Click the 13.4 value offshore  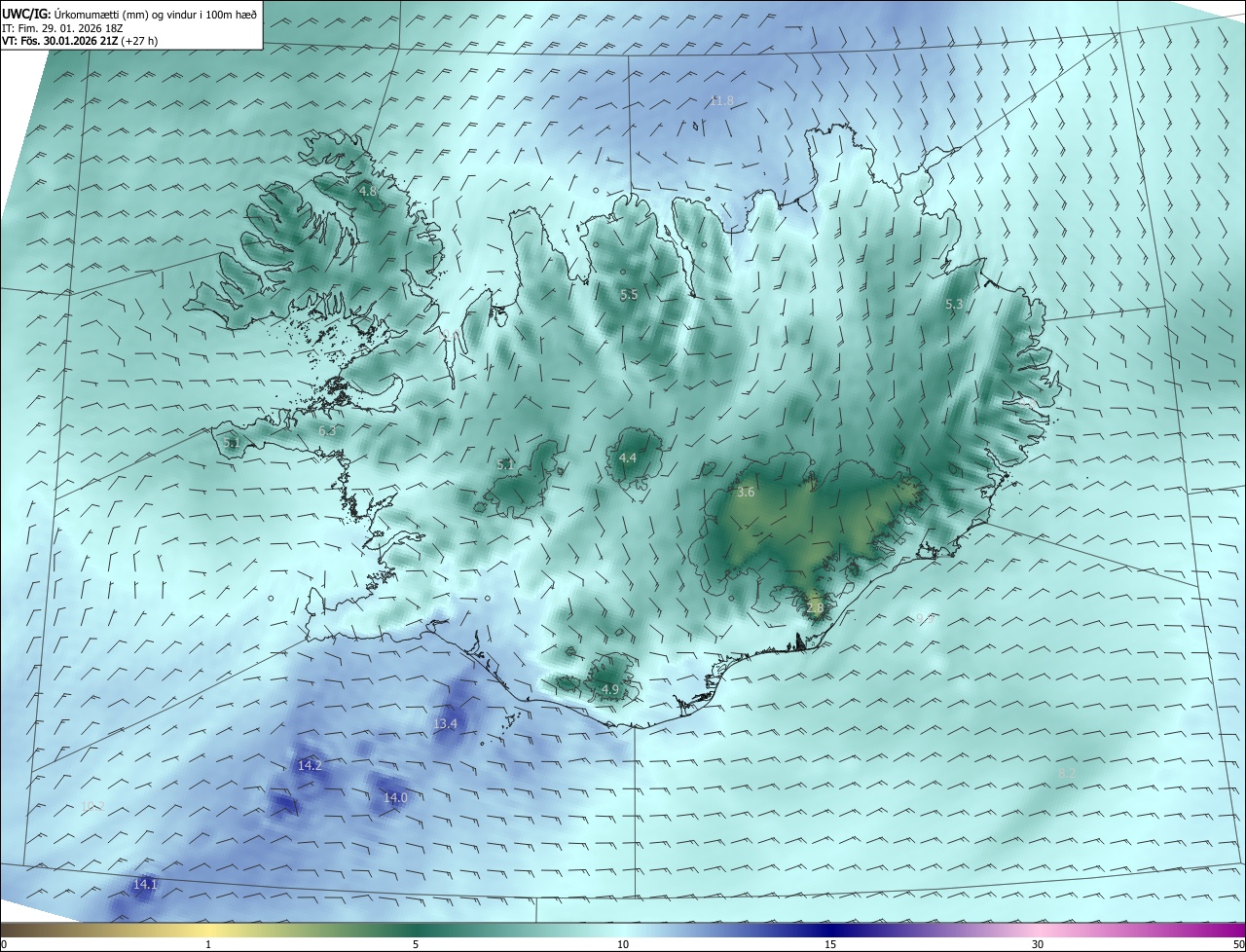coord(446,724)
